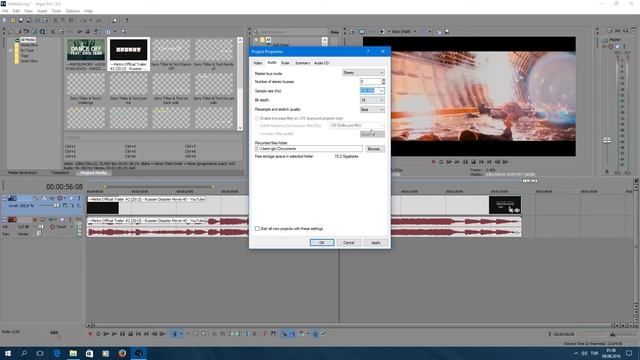The height and width of the screenshot is (360, 640).
Task: Click the audio track Pan slider handle
Action: (39, 234)
